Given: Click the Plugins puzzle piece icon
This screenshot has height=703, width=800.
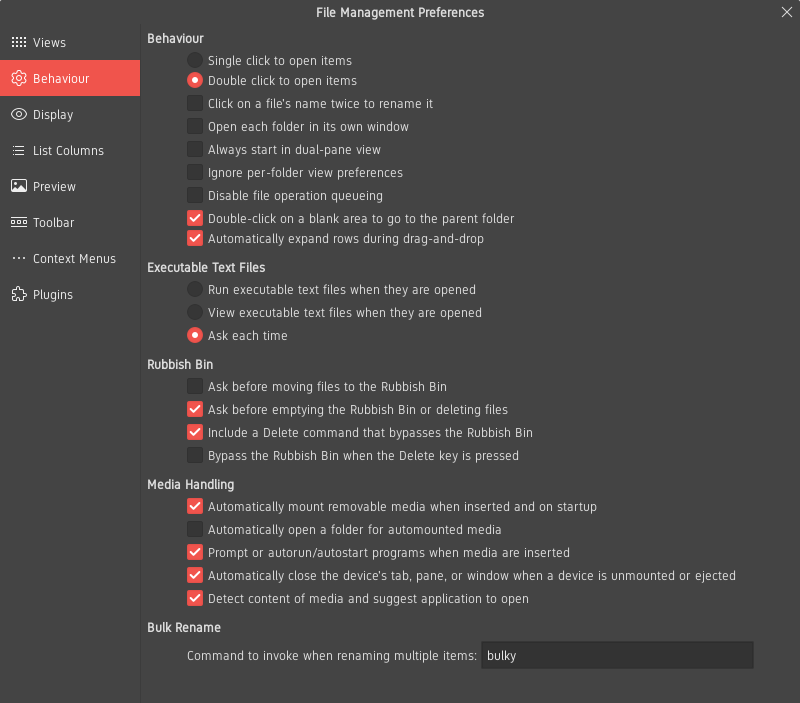Looking at the screenshot, I should click(x=19, y=294).
